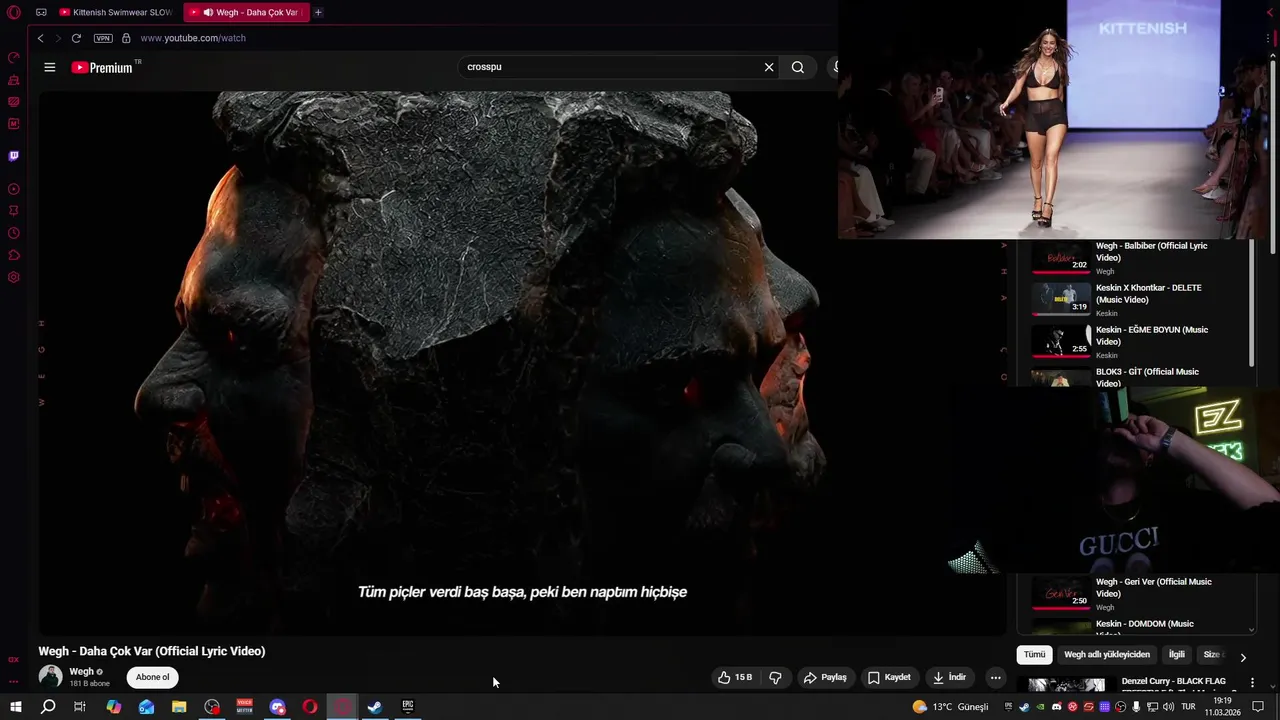Play Keskin - EĞME BOYUN thumbnail

1061,341
